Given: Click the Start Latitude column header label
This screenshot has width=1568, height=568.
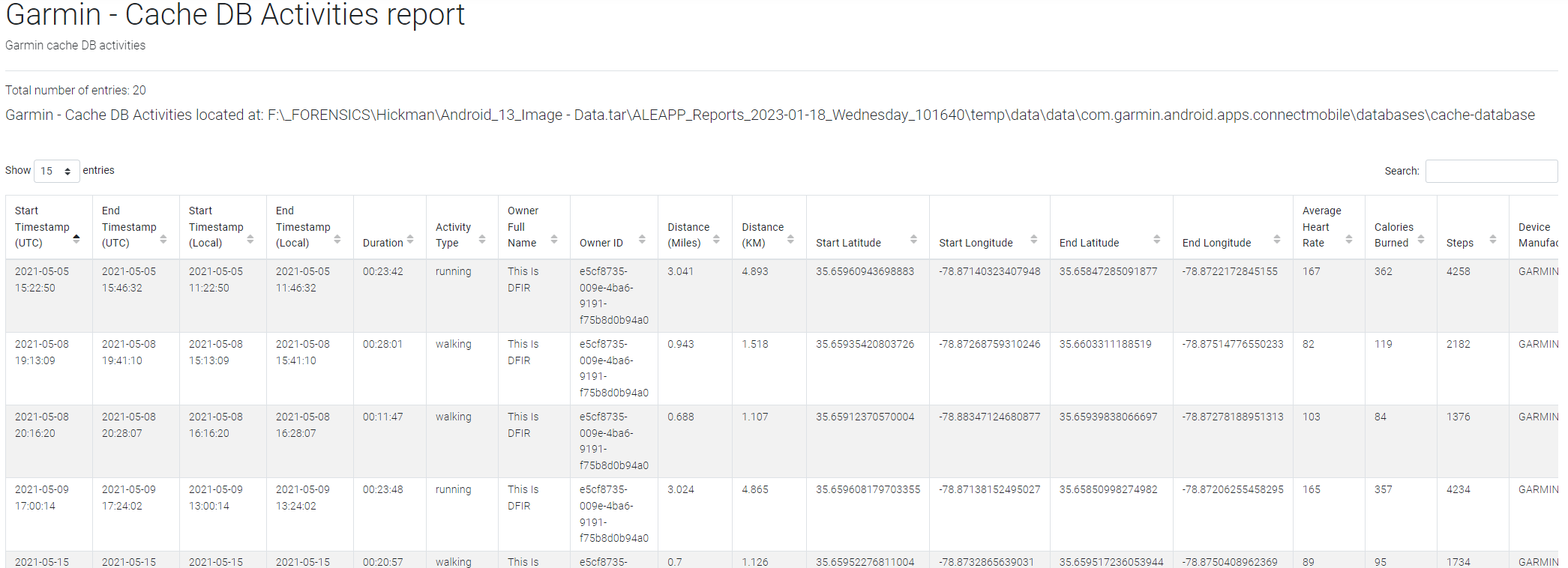Looking at the screenshot, I should coord(848,243).
